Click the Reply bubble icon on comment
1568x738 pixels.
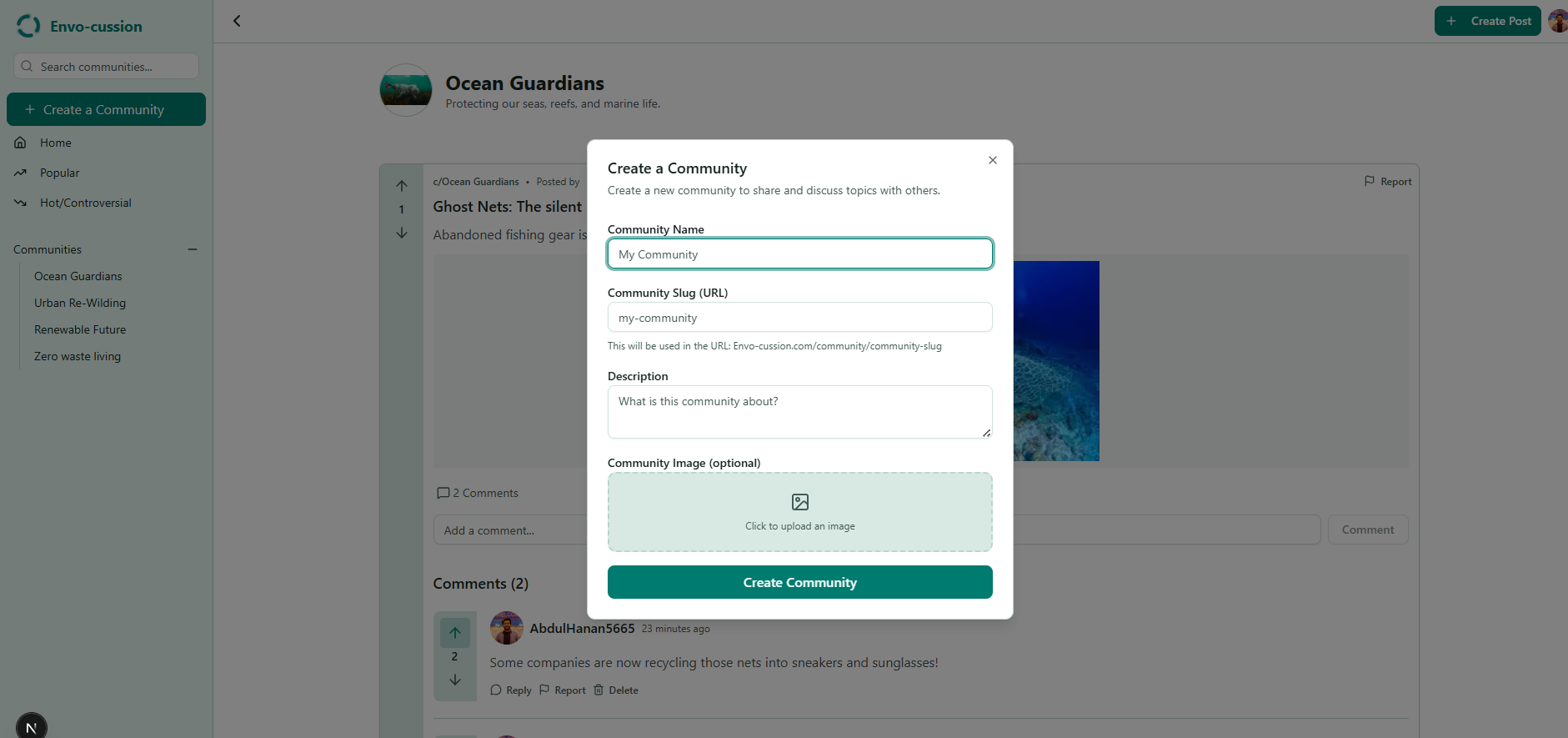click(x=496, y=690)
